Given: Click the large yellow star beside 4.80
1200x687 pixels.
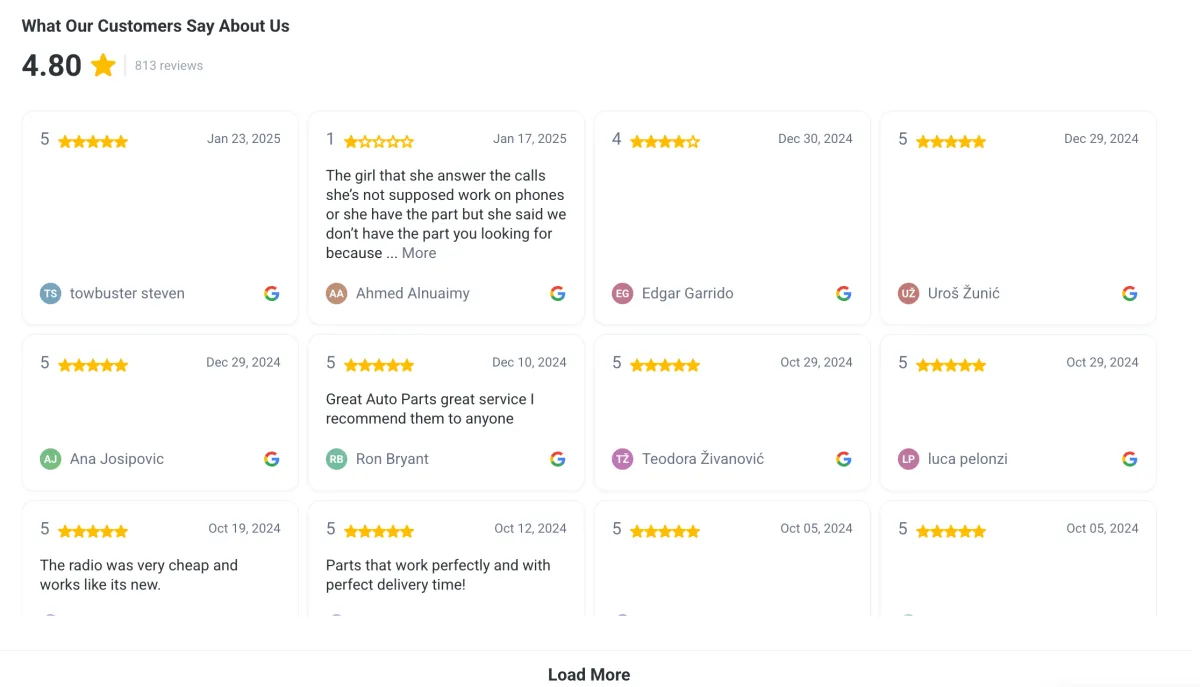Looking at the screenshot, I should [x=103, y=66].
